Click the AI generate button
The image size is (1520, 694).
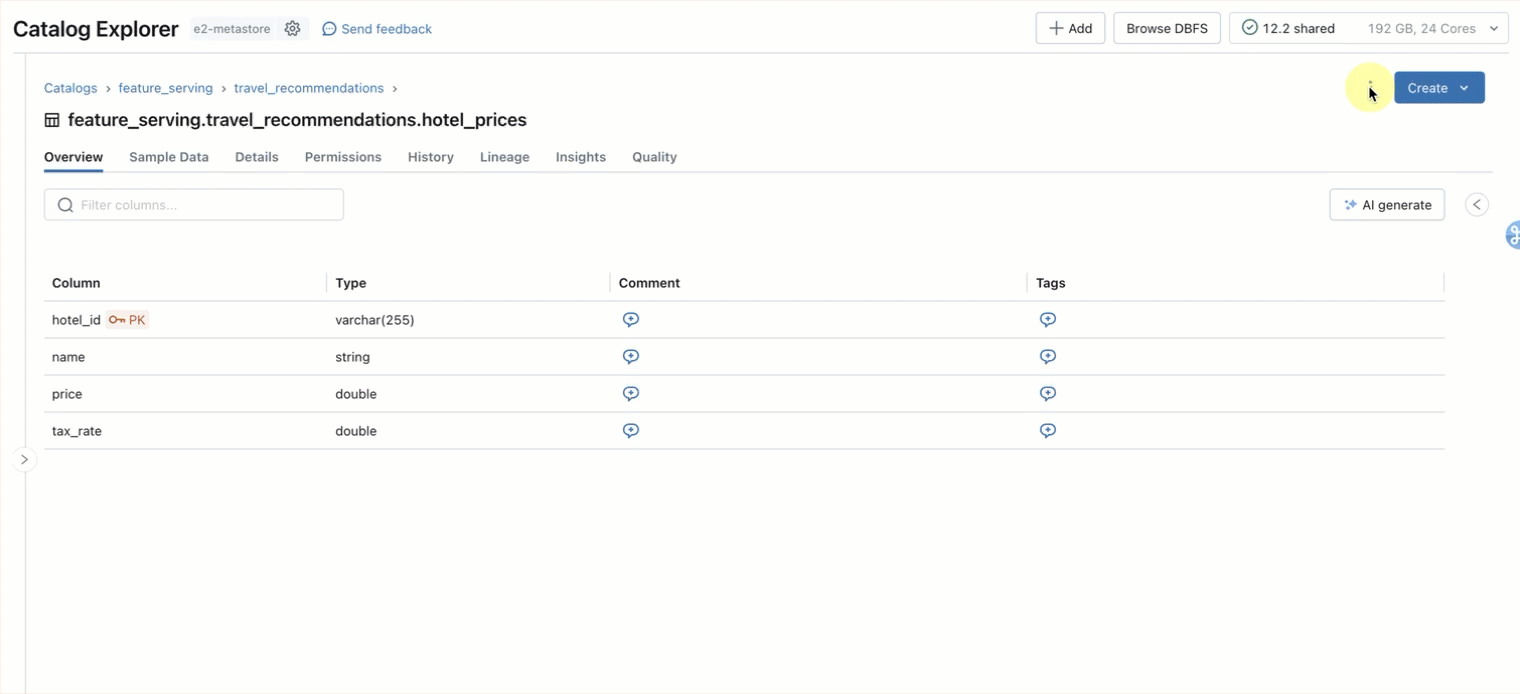(x=1387, y=204)
